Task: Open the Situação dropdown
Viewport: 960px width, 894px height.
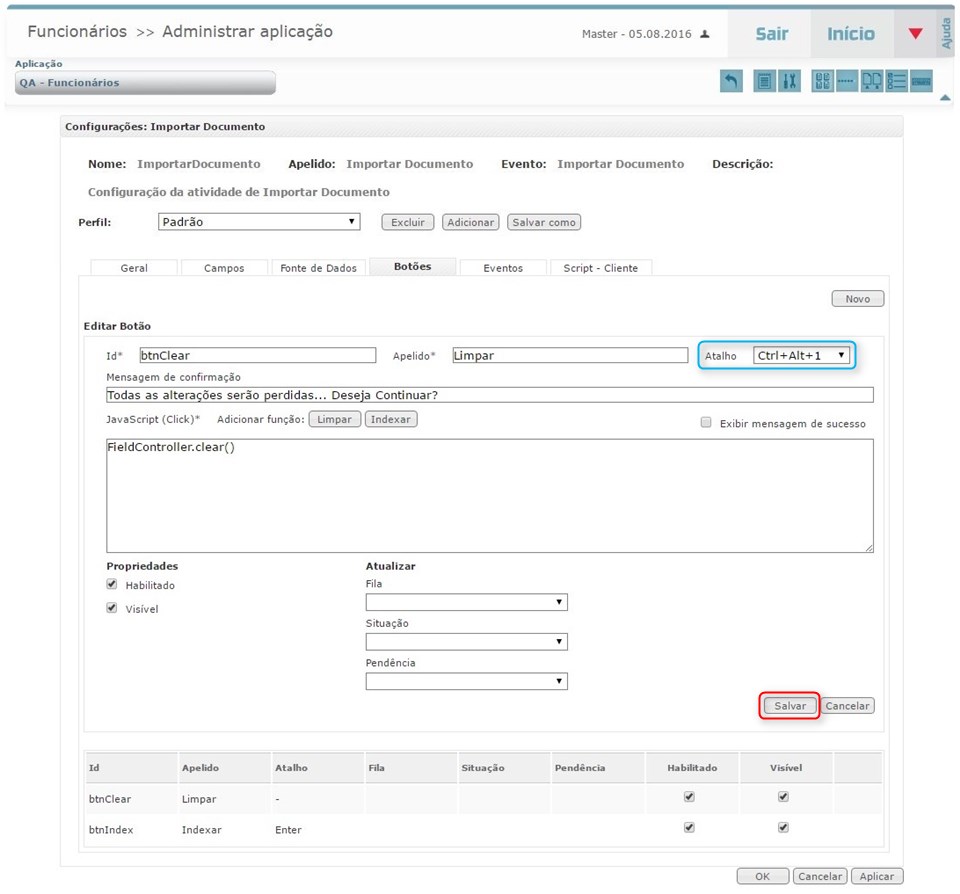Action: point(466,642)
